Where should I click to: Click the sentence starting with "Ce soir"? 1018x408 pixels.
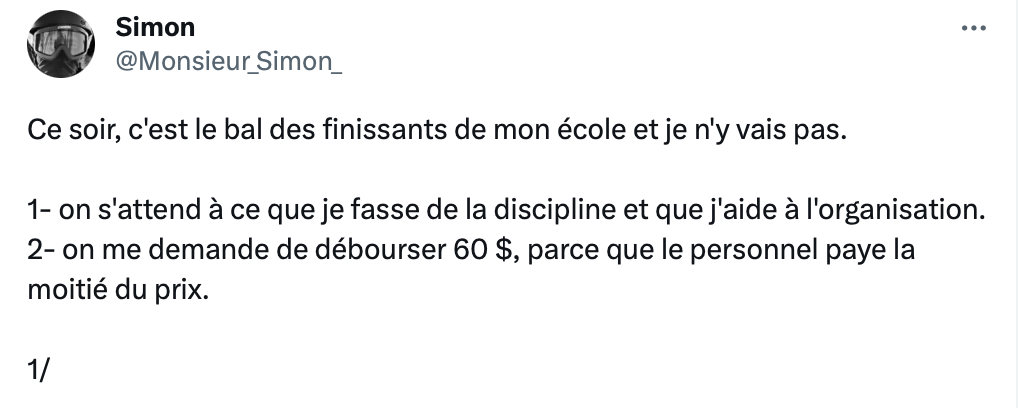436,133
